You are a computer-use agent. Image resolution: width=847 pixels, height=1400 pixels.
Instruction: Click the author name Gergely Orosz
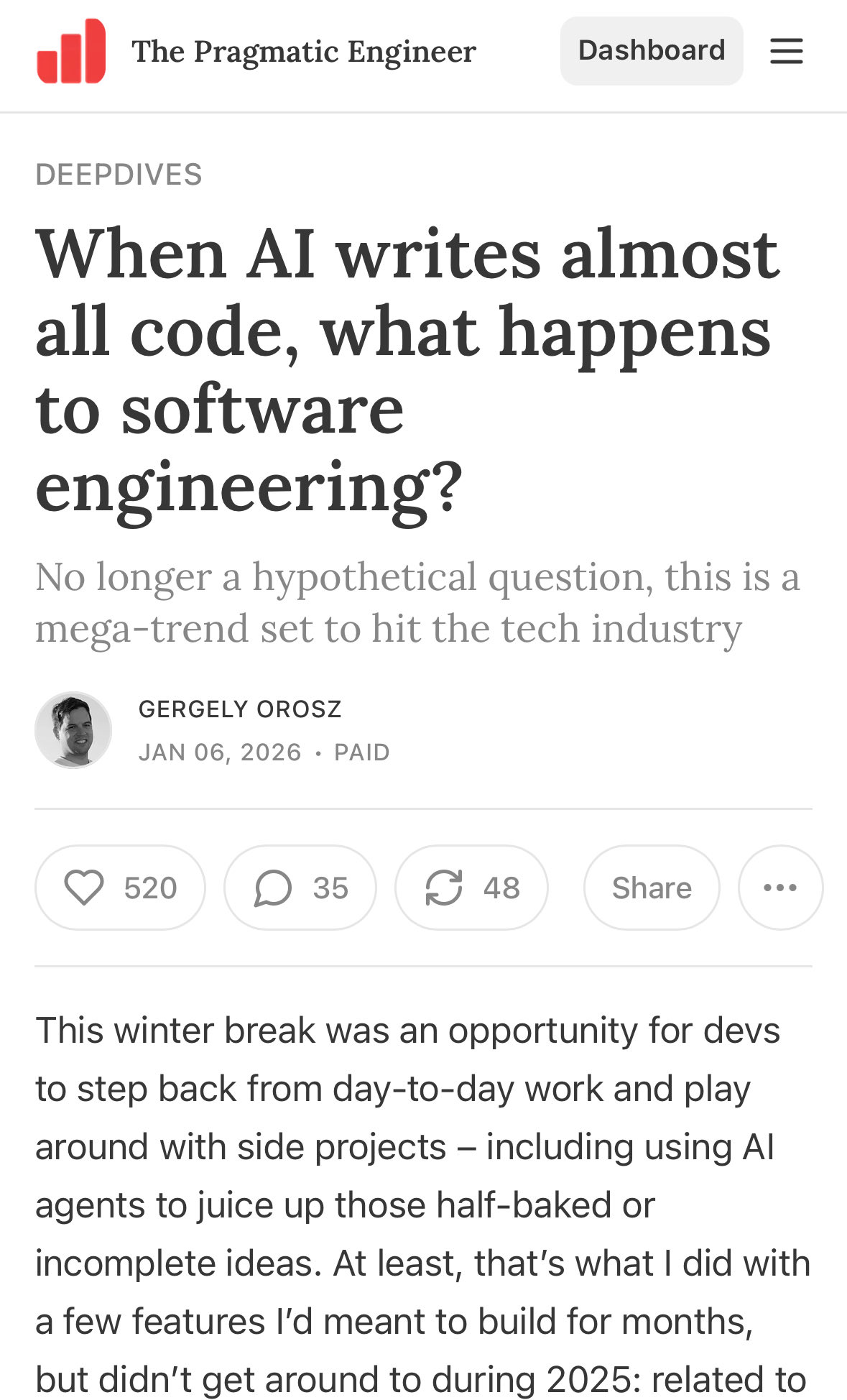pos(240,709)
